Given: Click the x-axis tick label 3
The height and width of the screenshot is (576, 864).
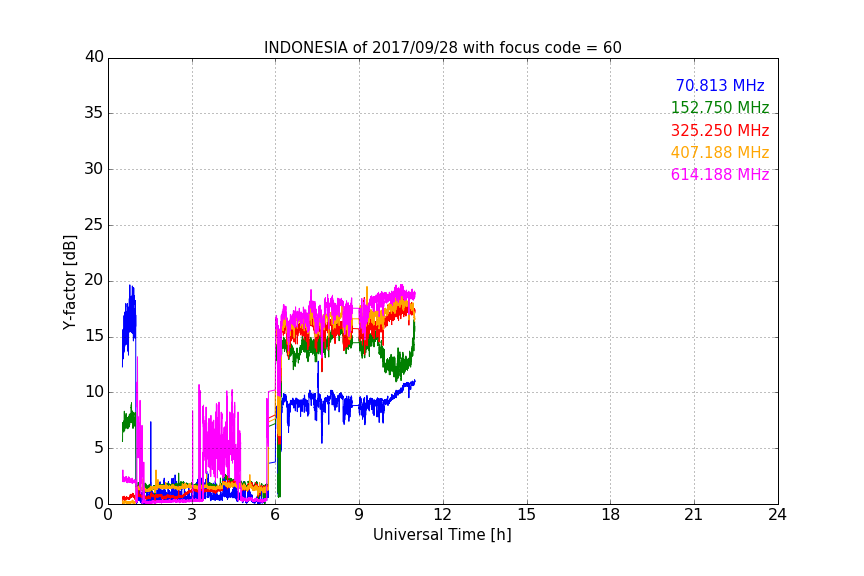Looking at the screenshot, I should [192, 515].
